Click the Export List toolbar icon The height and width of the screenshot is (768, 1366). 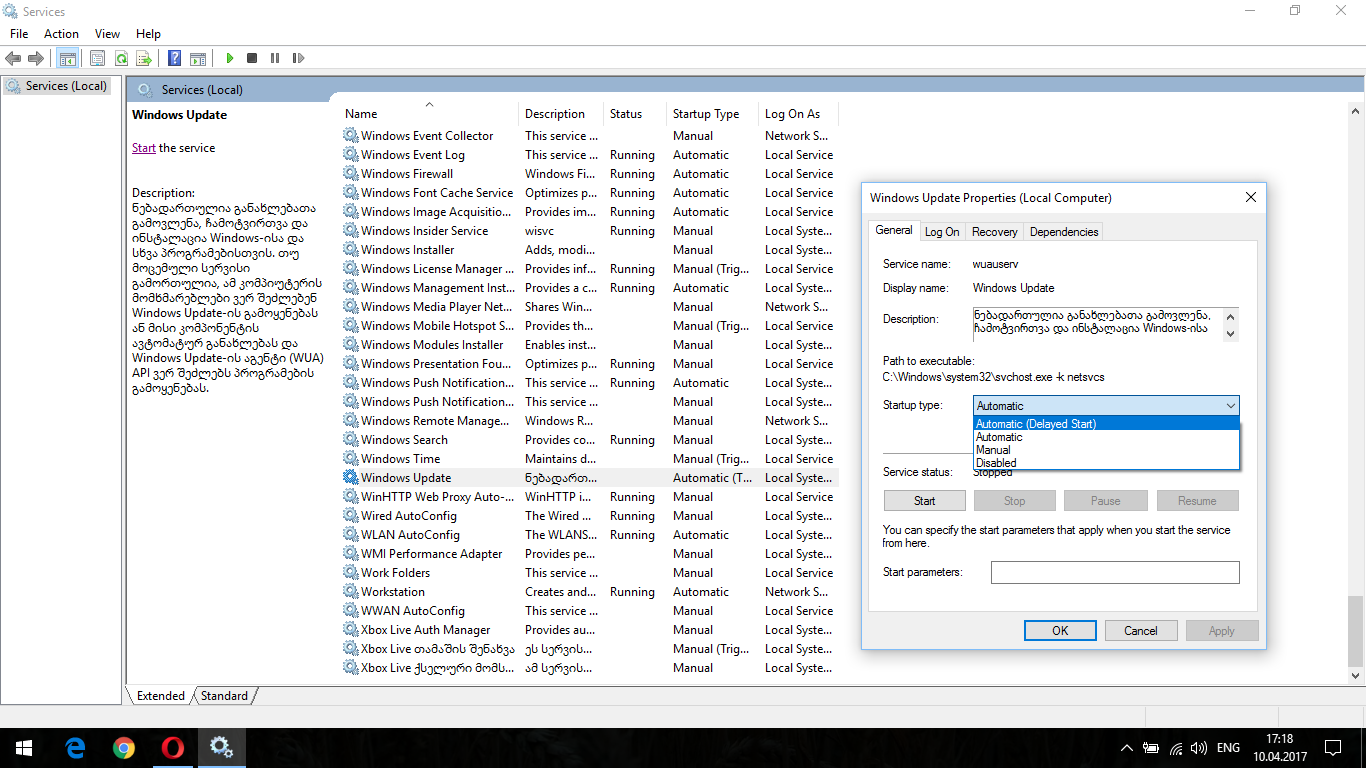click(x=144, y=59)
